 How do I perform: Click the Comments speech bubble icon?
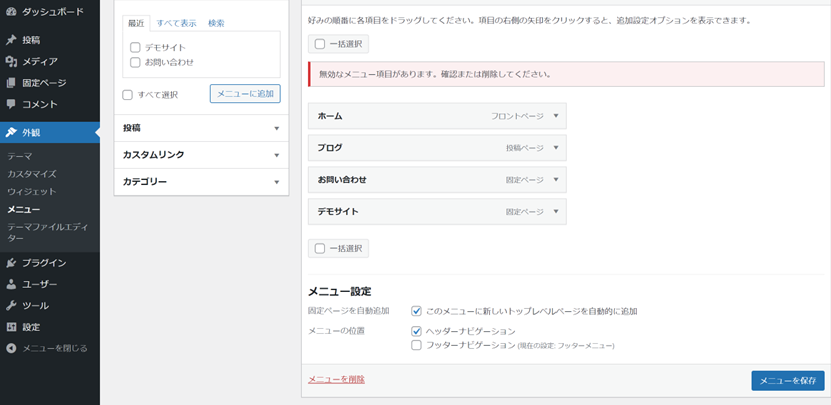[11, 104]
